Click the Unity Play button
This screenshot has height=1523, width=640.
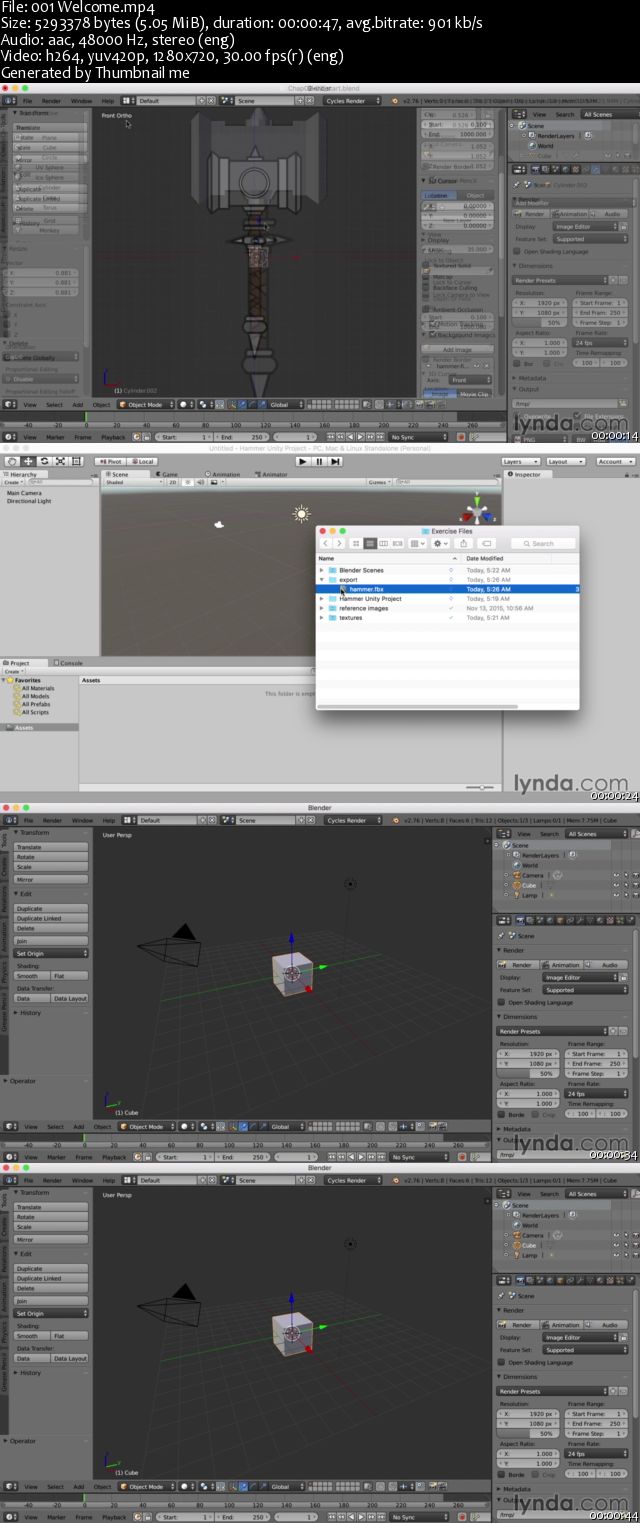303,461
